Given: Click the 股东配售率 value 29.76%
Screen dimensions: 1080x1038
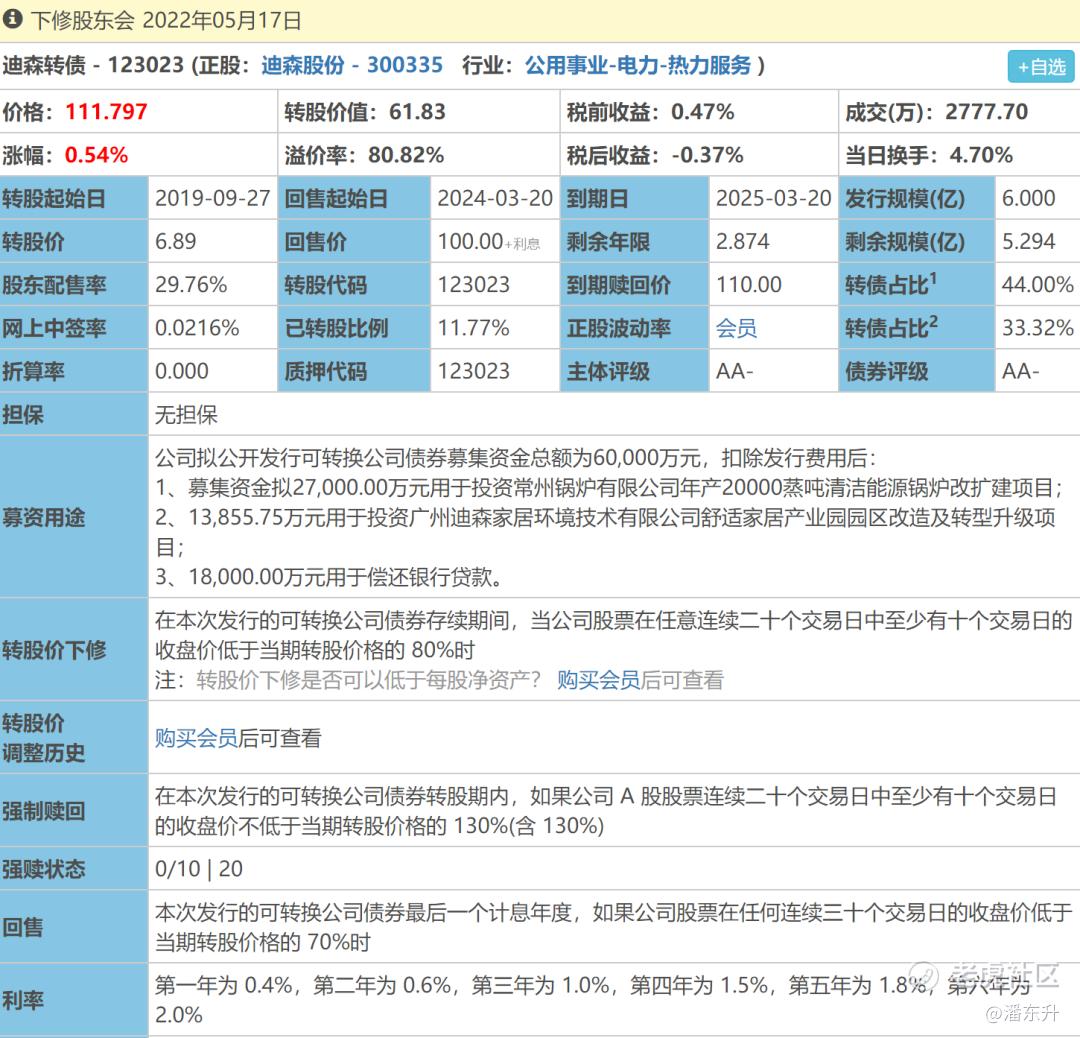Looking at the screenshot, I should point(191,284).
